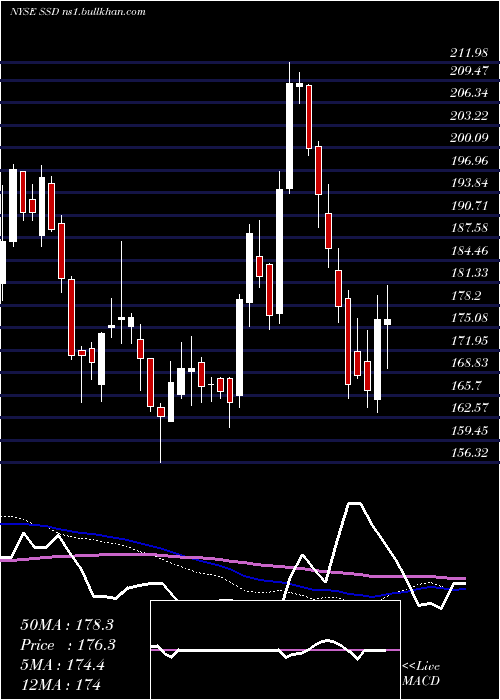The image size is (500, 700).
Task: Select the 184.46 price level label
Action: coord(470,250)
